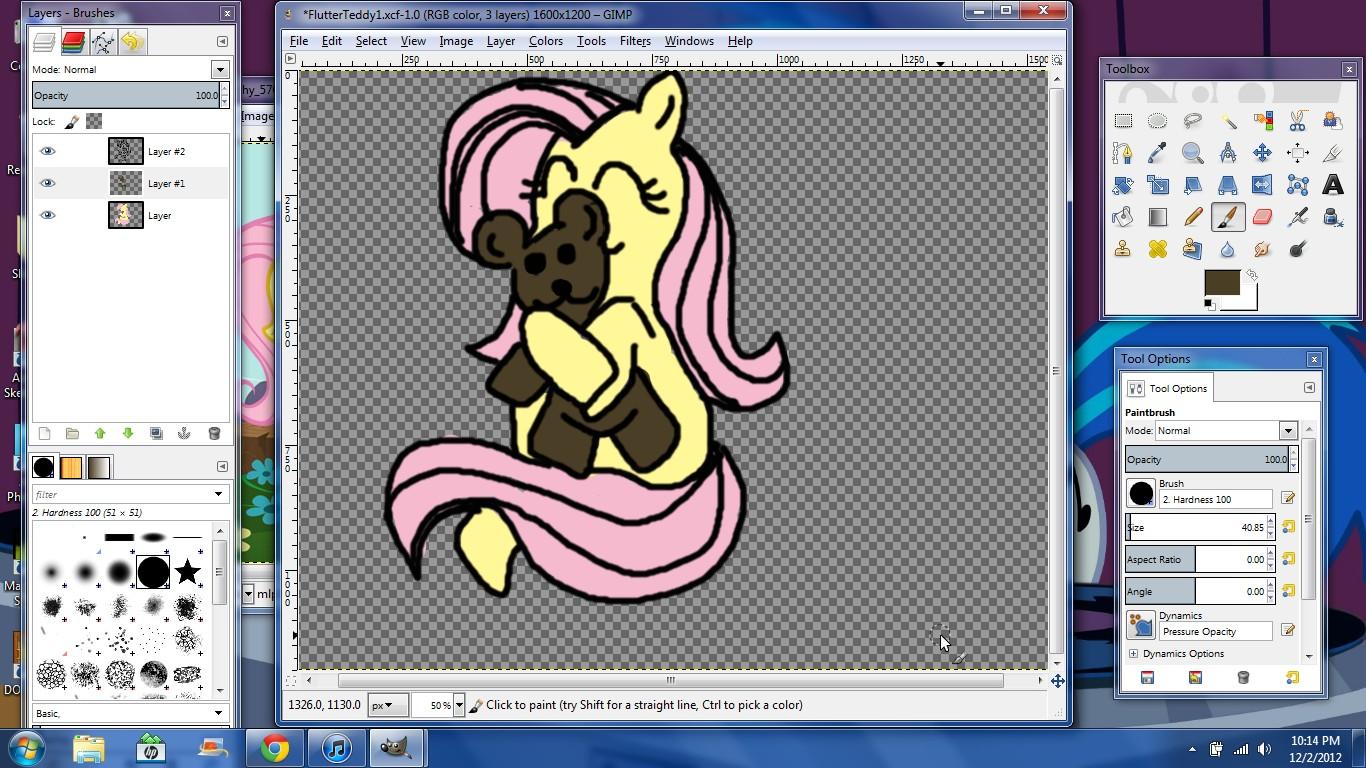This screenshot has height=768, width=1366.
Task: Open the File menu
Action: (299, 41)
